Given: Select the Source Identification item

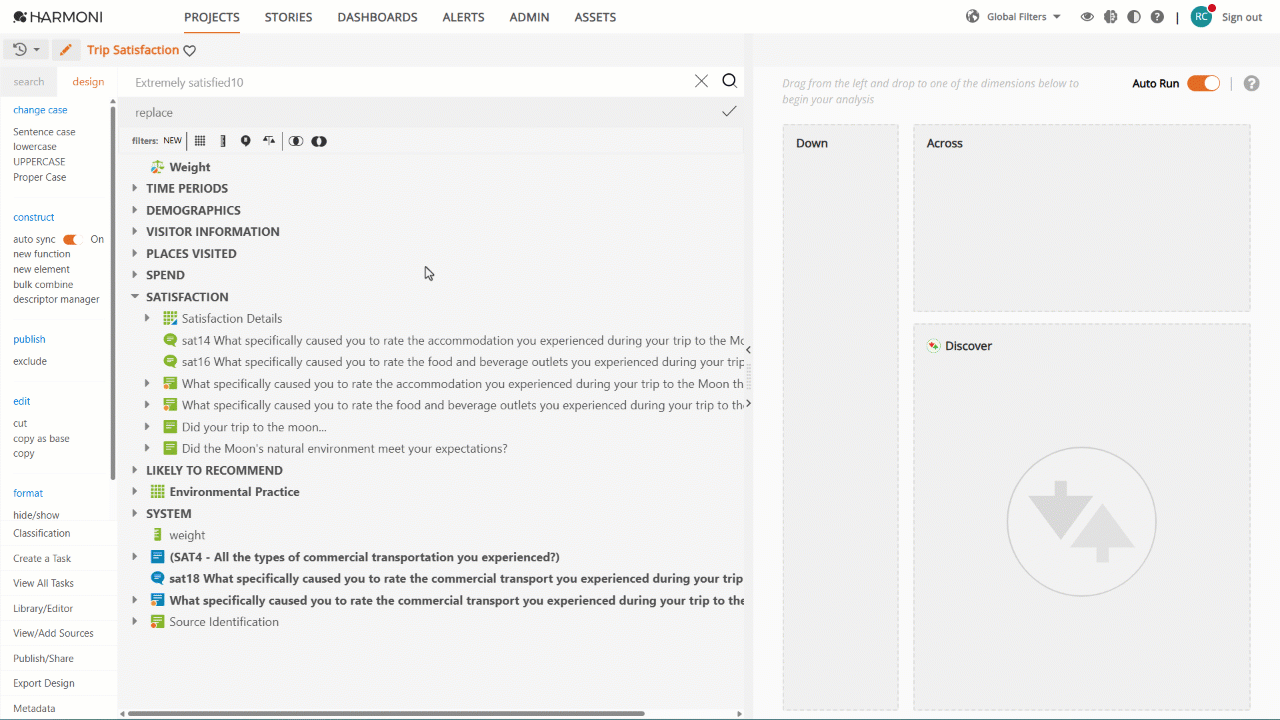Looking at the screenshot, I should 224,622.
